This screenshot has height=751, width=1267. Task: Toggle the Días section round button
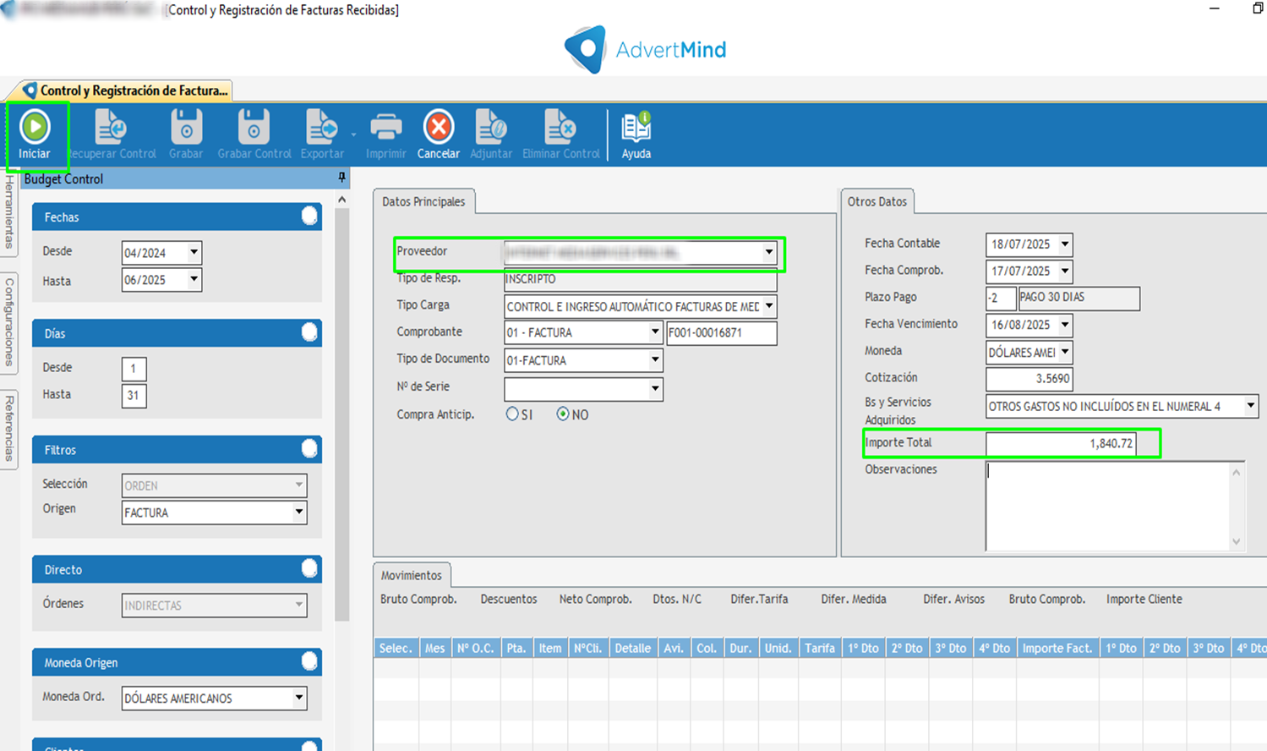tap(310, 332)
